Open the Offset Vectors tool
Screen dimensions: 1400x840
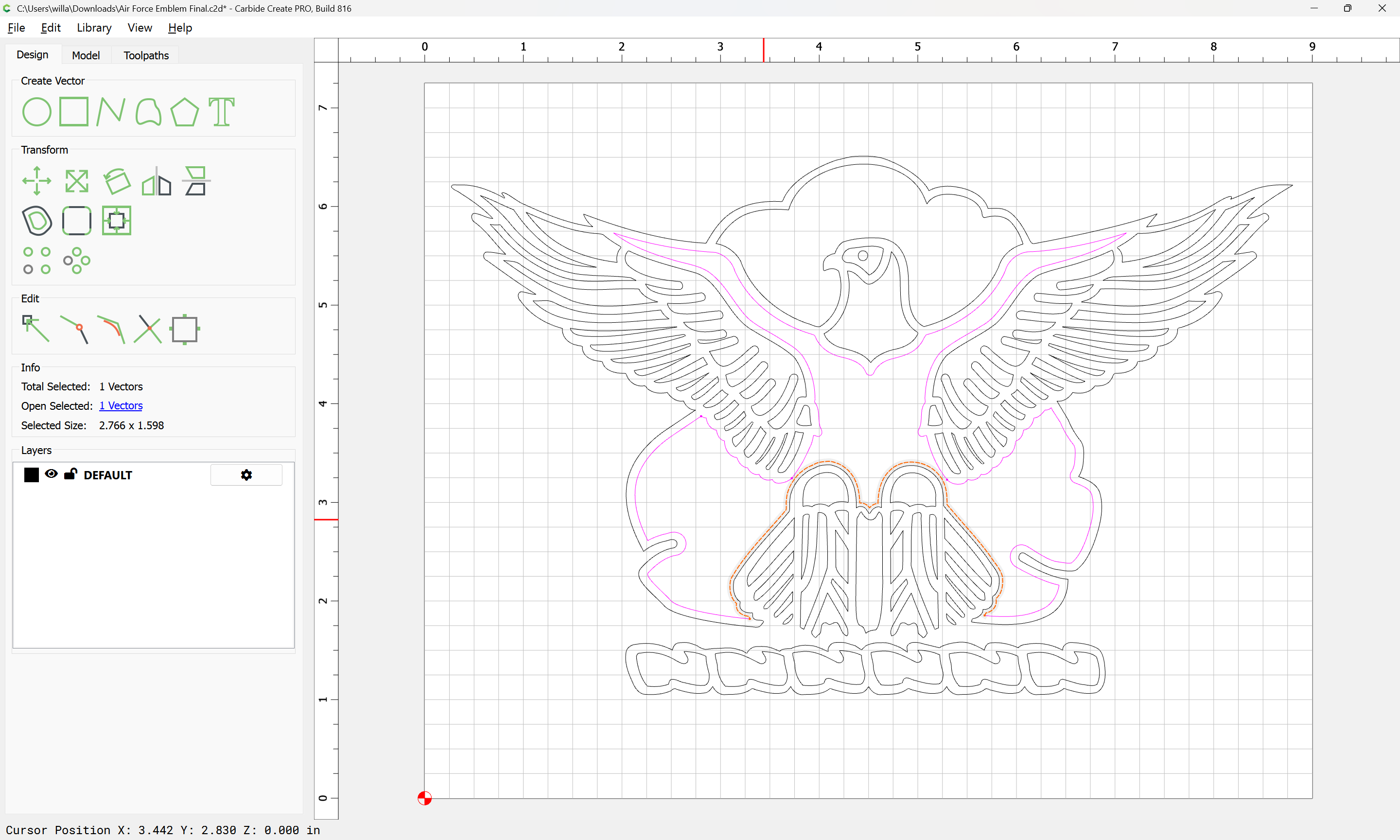click(37, 221)
